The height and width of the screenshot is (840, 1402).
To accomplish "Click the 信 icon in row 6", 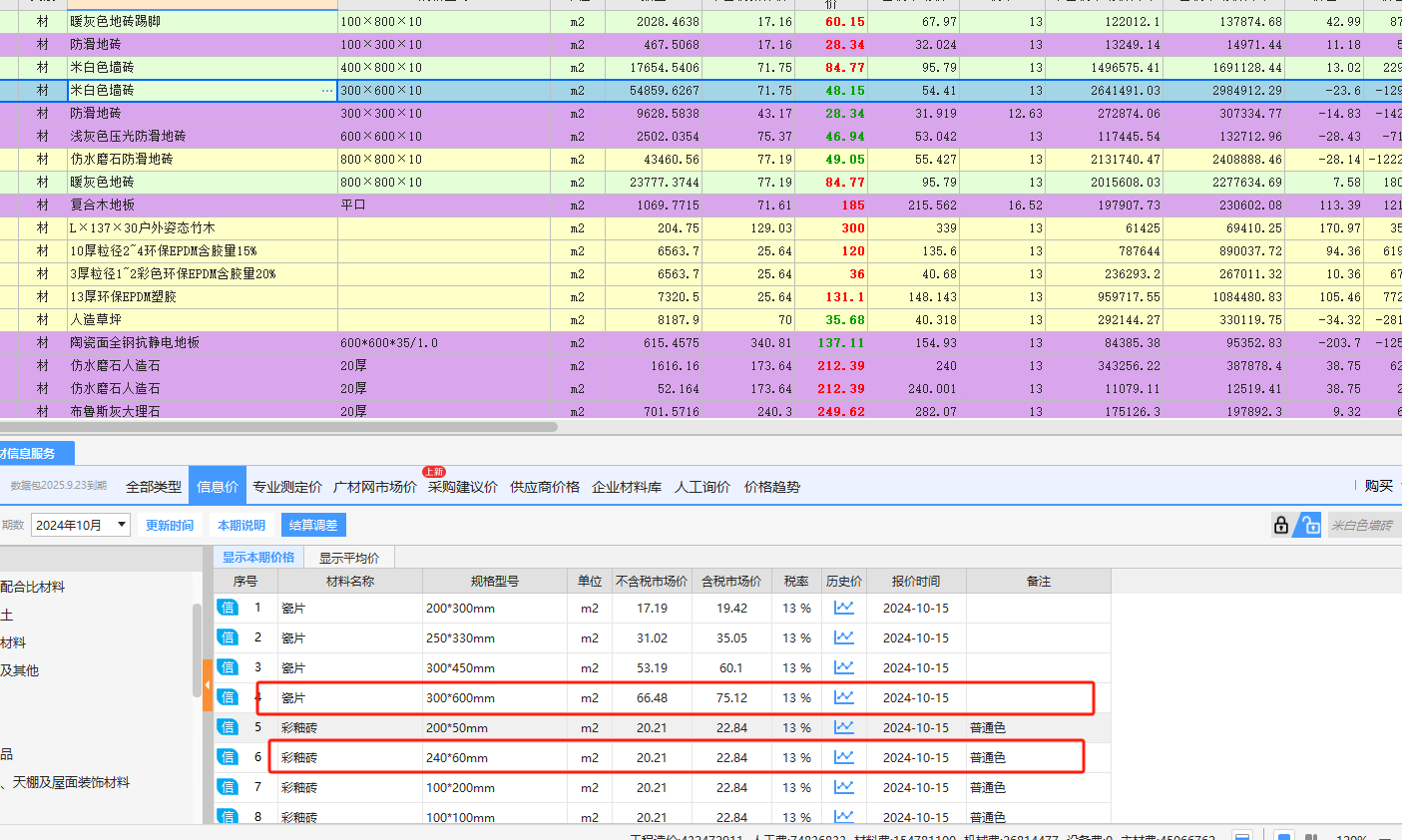I will 228,757.
